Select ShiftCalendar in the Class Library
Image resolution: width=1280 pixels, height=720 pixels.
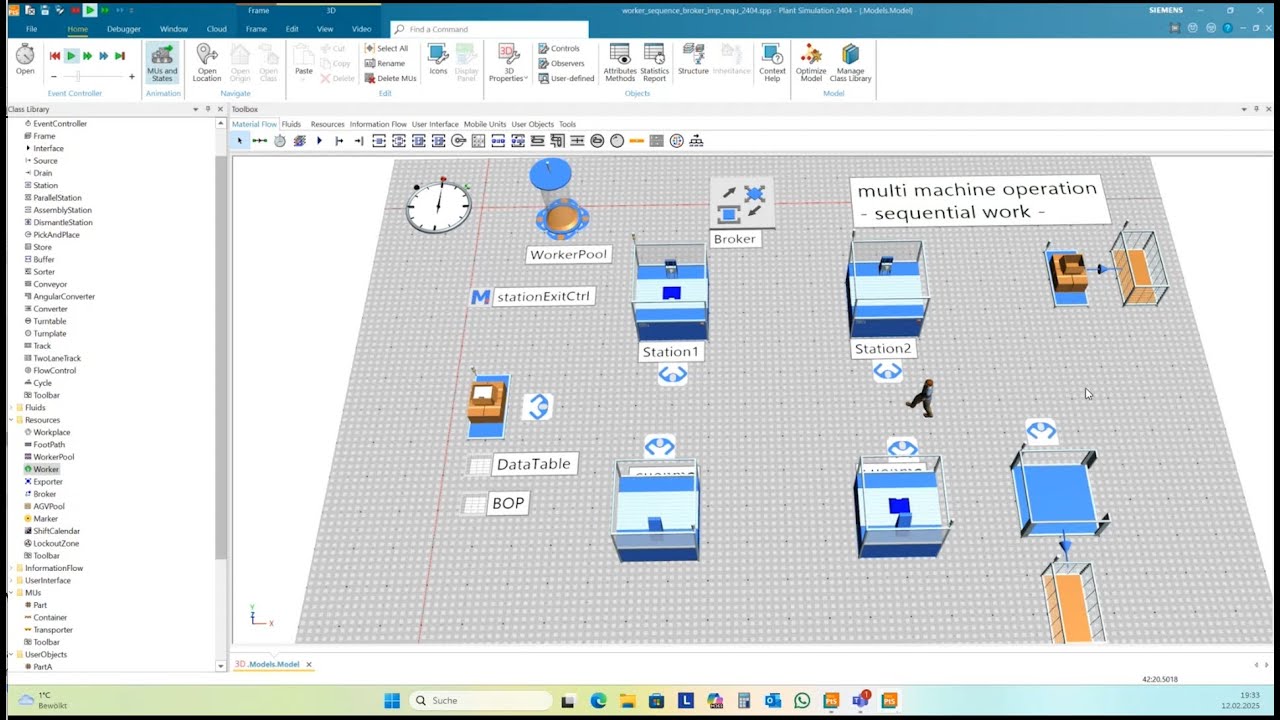pos(56,531)
